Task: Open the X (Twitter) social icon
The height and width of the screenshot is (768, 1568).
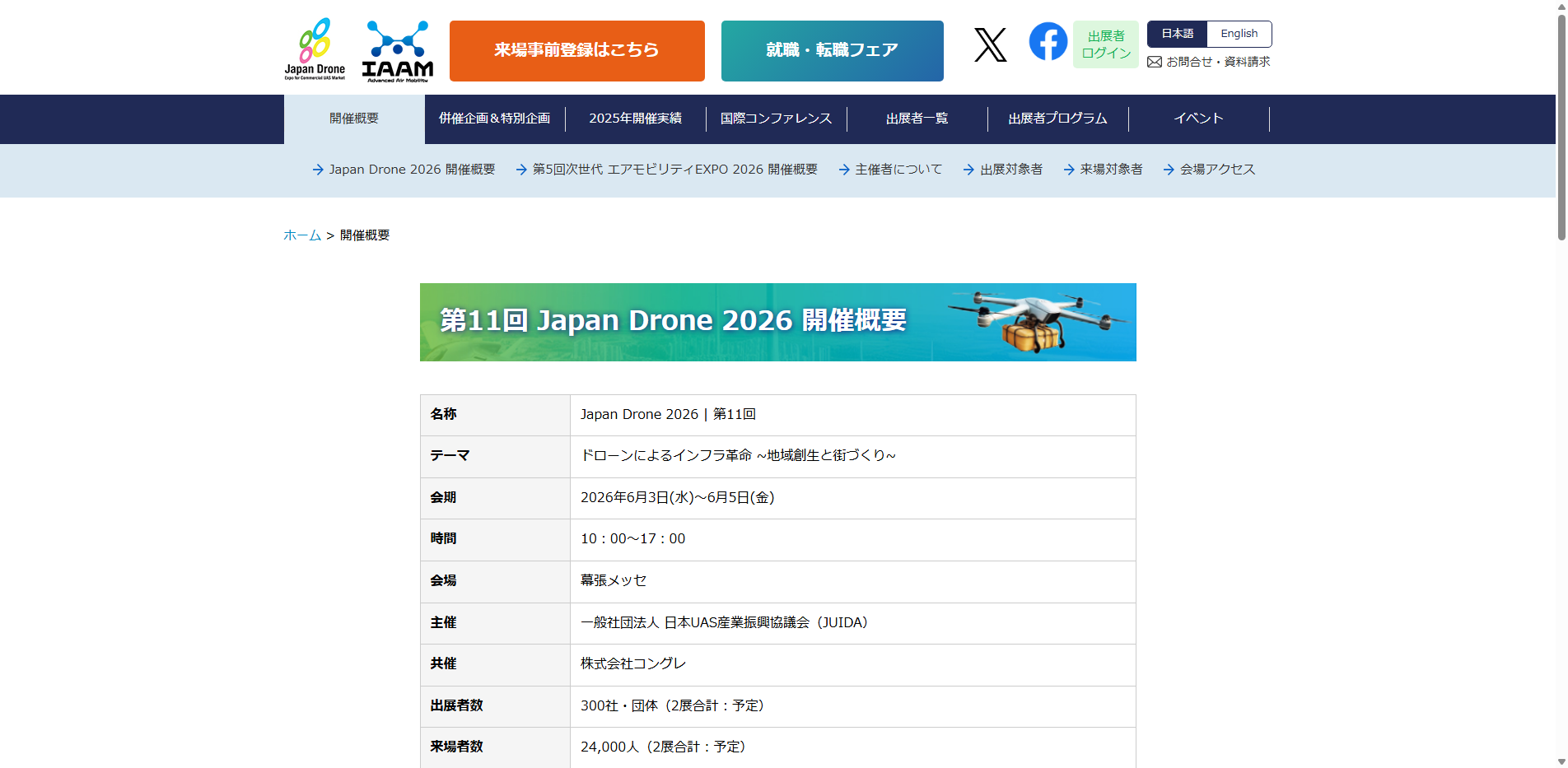Action: pyautogui.click(x=990, y=44)
